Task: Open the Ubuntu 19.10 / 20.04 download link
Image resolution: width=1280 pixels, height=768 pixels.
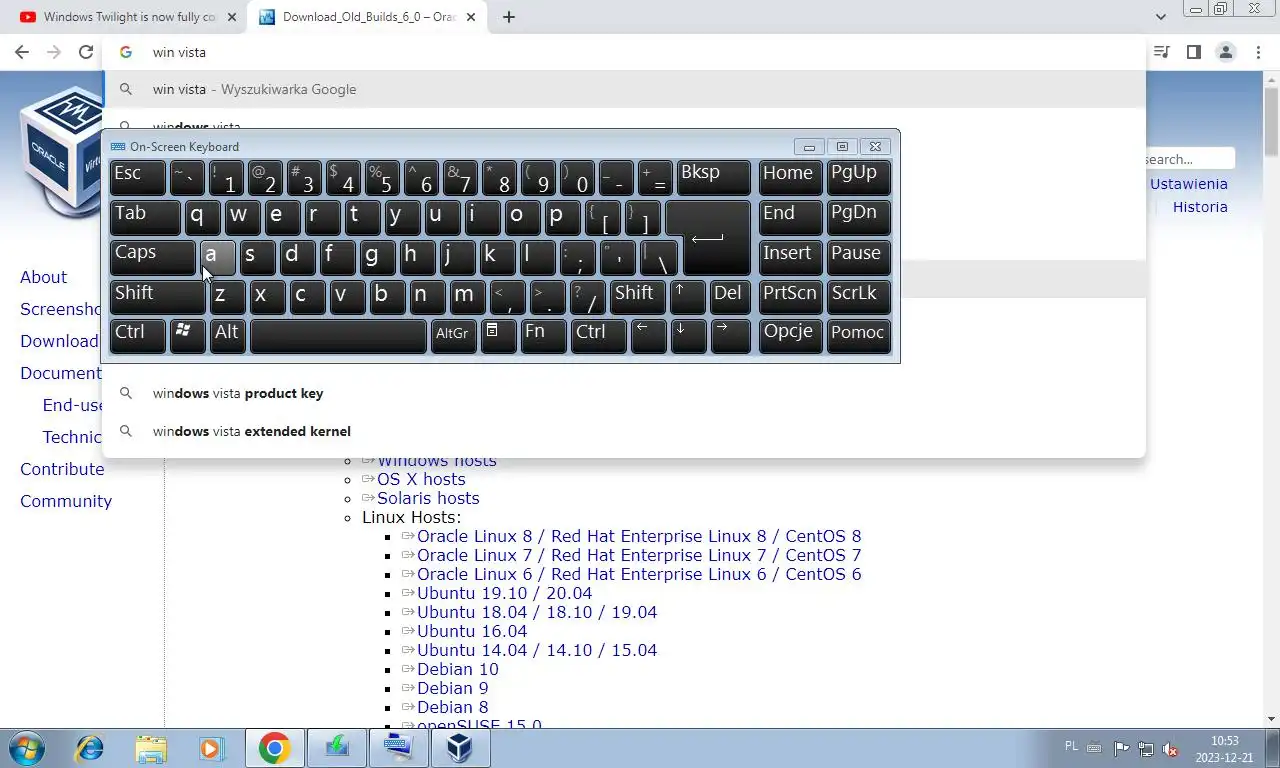Action: pyautogui.click(x=504, y=593)
